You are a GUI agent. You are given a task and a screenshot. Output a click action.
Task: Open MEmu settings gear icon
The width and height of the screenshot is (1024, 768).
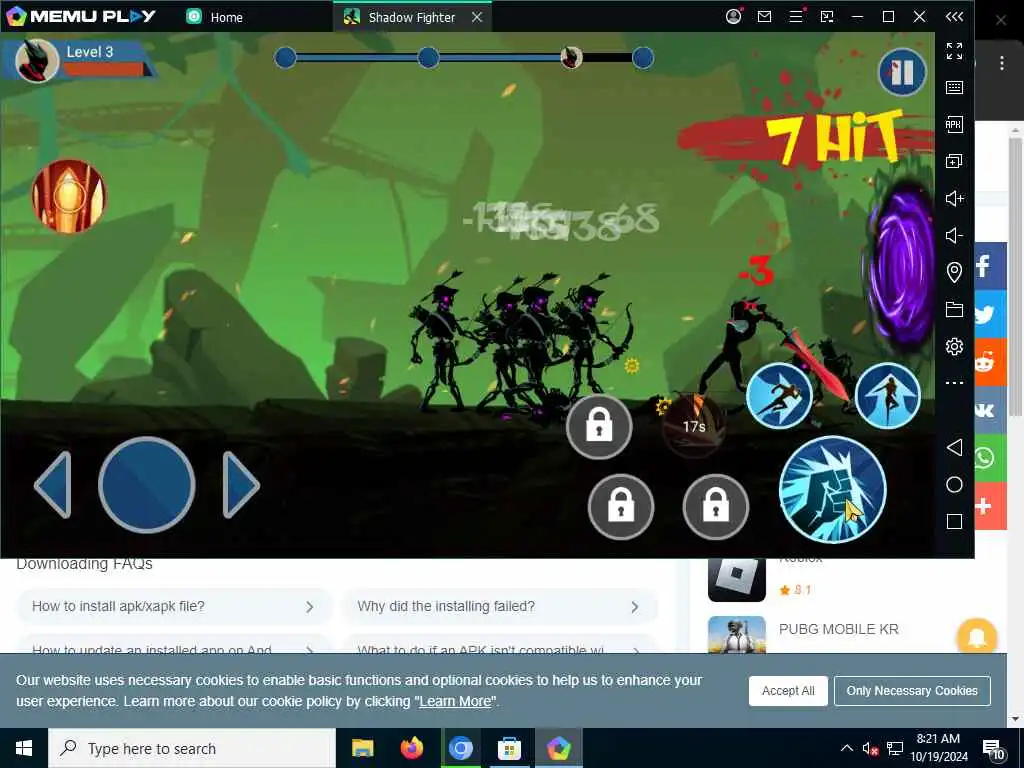[x=954, y=346]
